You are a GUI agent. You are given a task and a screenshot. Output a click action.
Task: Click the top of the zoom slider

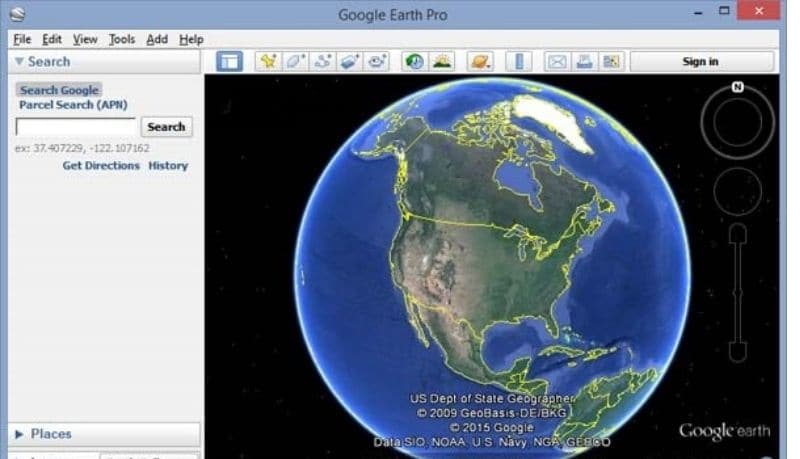click(738, 234)
